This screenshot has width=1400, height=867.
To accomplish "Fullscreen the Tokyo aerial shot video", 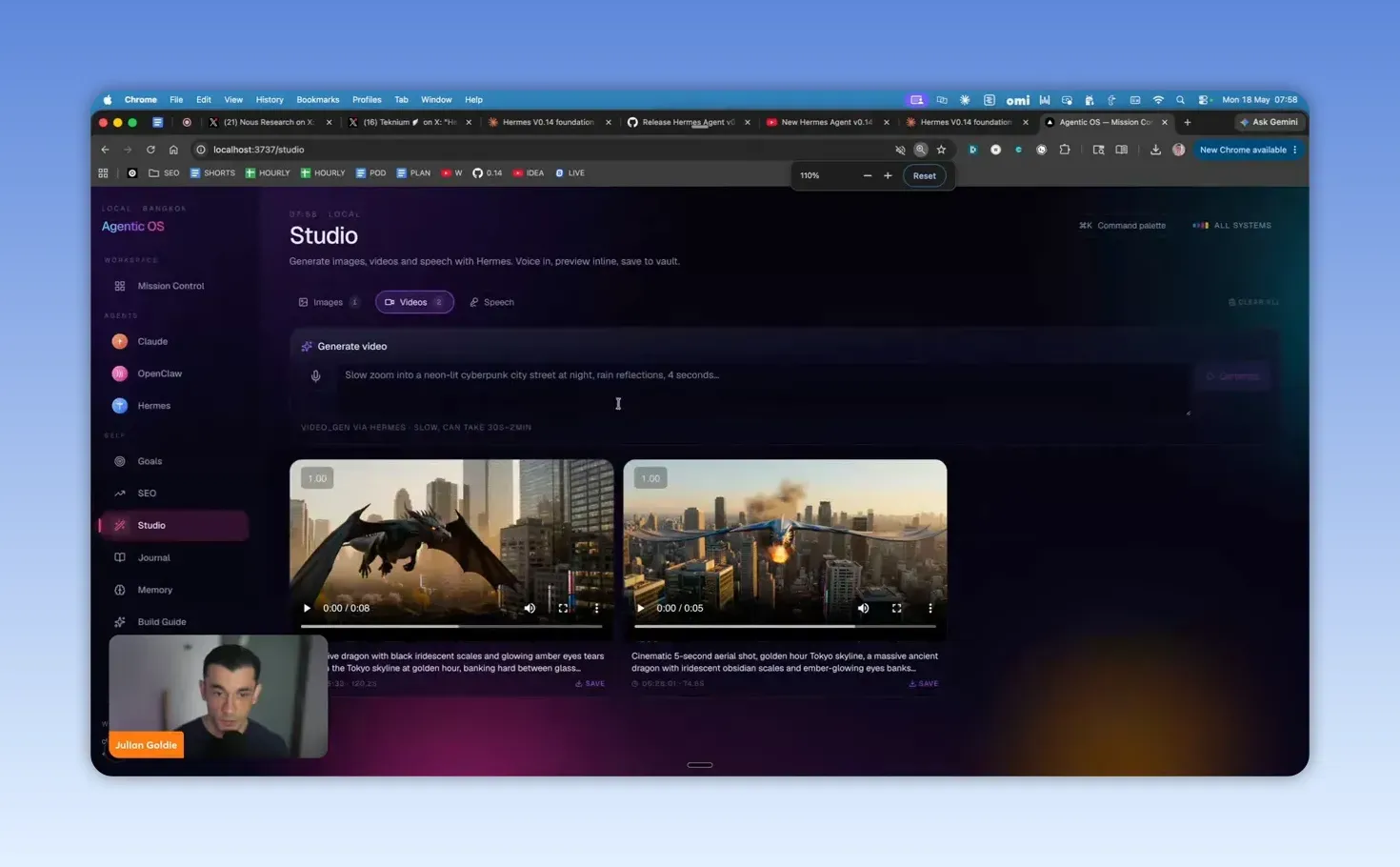I will click(x=896, y=608).
